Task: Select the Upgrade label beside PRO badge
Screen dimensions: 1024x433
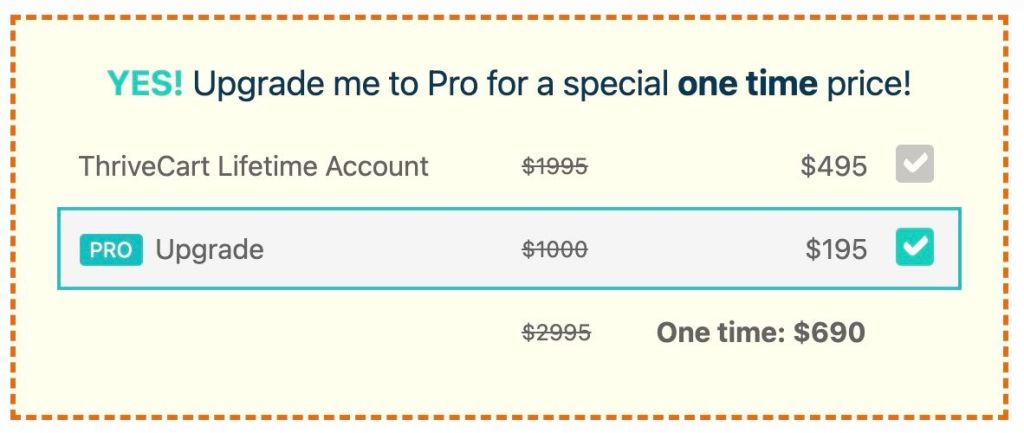Action: click(x=210, y=249)
